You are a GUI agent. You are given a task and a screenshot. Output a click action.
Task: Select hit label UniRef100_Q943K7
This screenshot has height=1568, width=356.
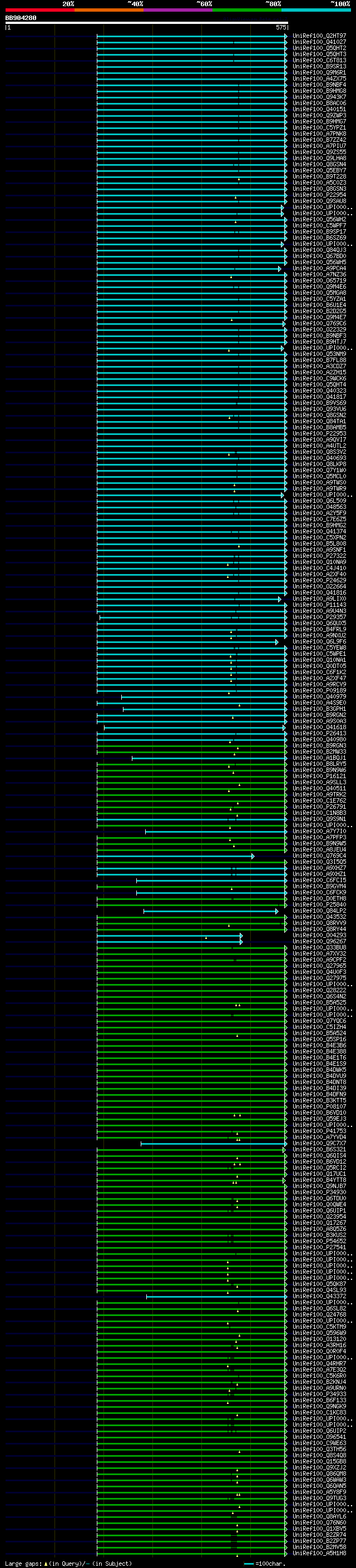coord(319,97)
